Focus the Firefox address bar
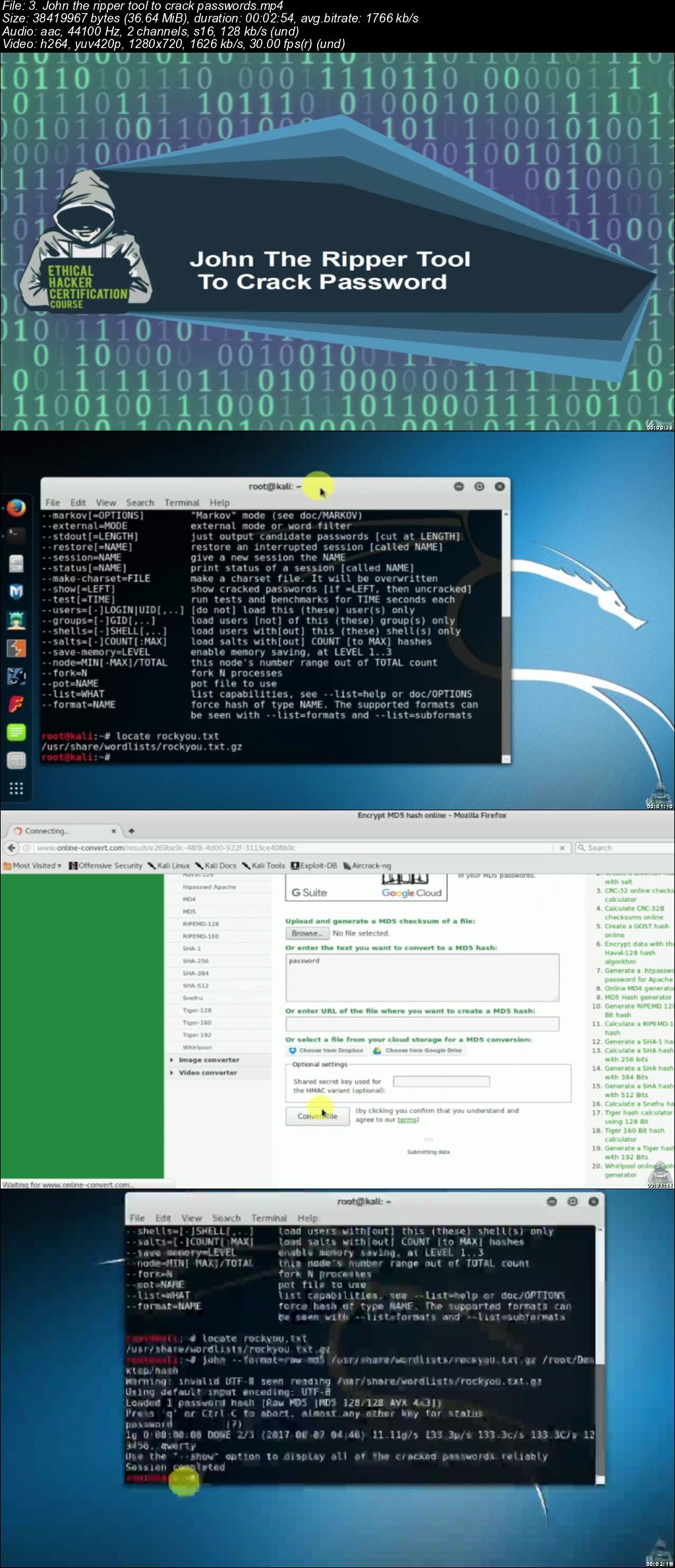The width and height of the screenshot is (675, 1568). (x=290, y=848)
